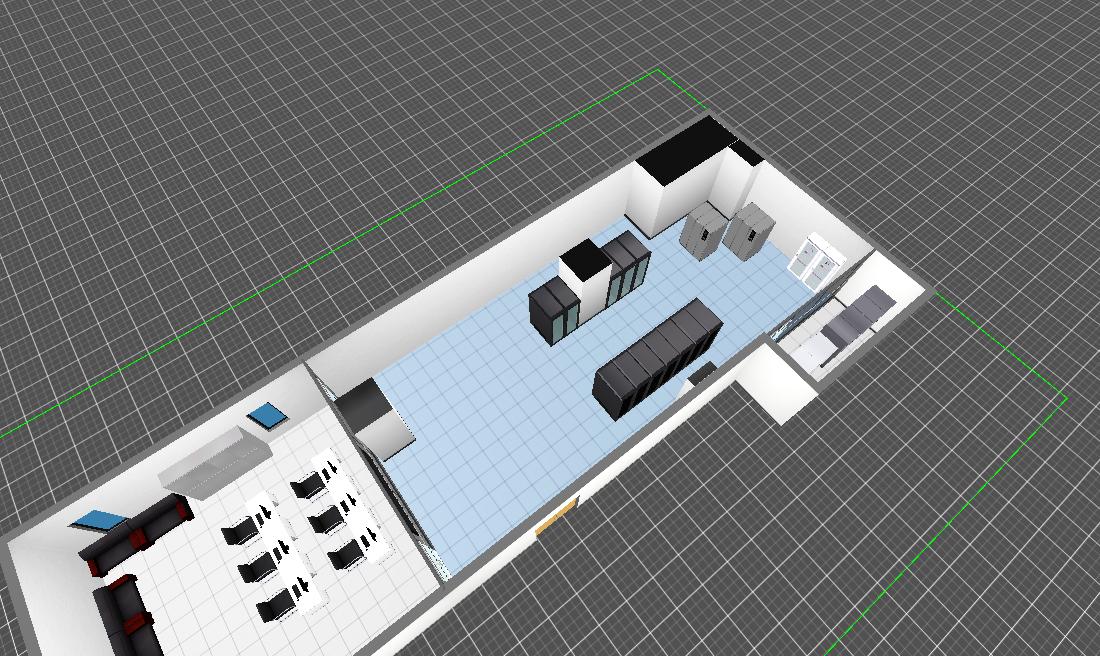Pick the left gray equipment cabinet
Screen dimensions: 1100x656
pos(703,229)
